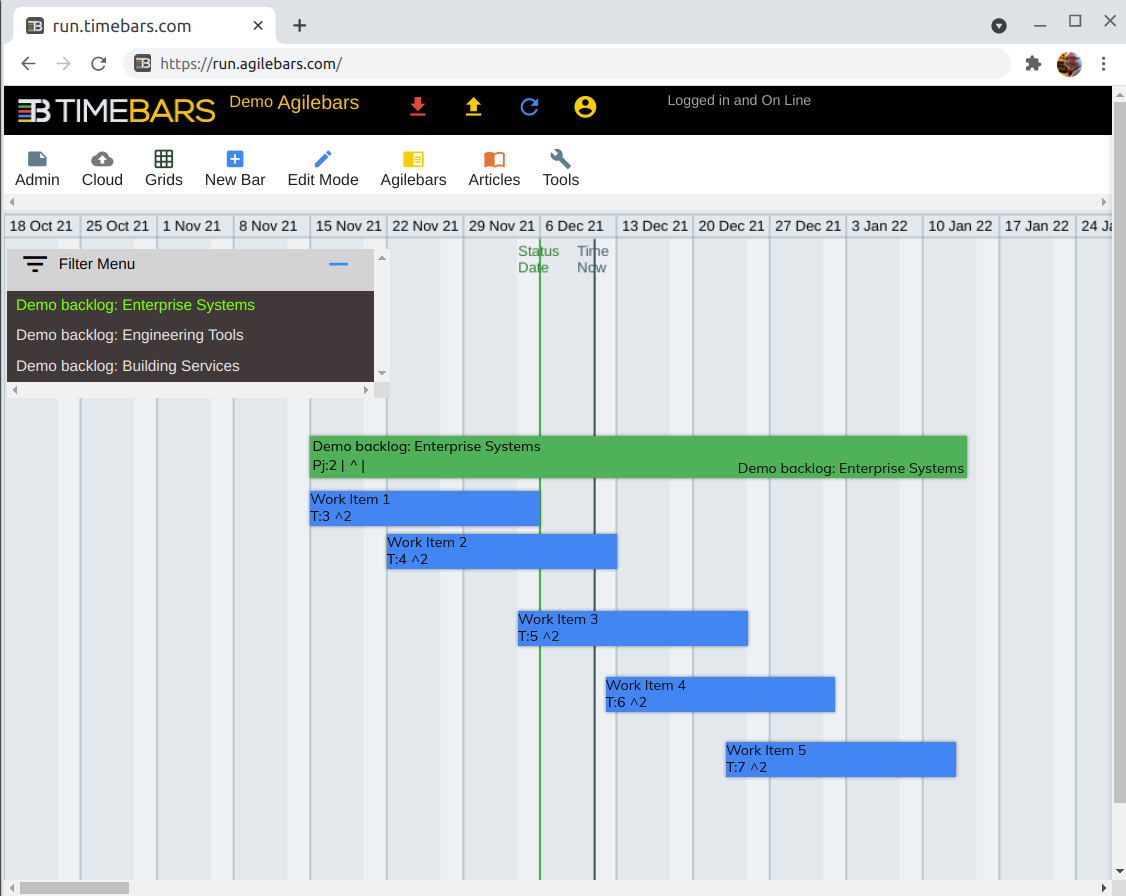Click the 13 Dec 21 timeline header
The width and height of the screenshot is (1126, 896).
tap(654, 226)
